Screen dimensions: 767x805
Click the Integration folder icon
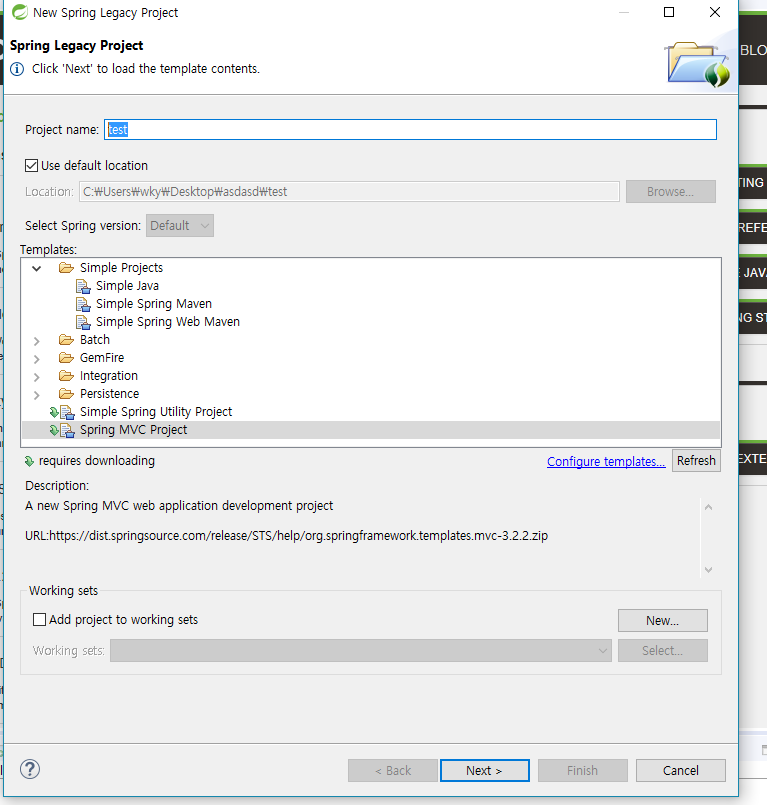pos(66,376)
